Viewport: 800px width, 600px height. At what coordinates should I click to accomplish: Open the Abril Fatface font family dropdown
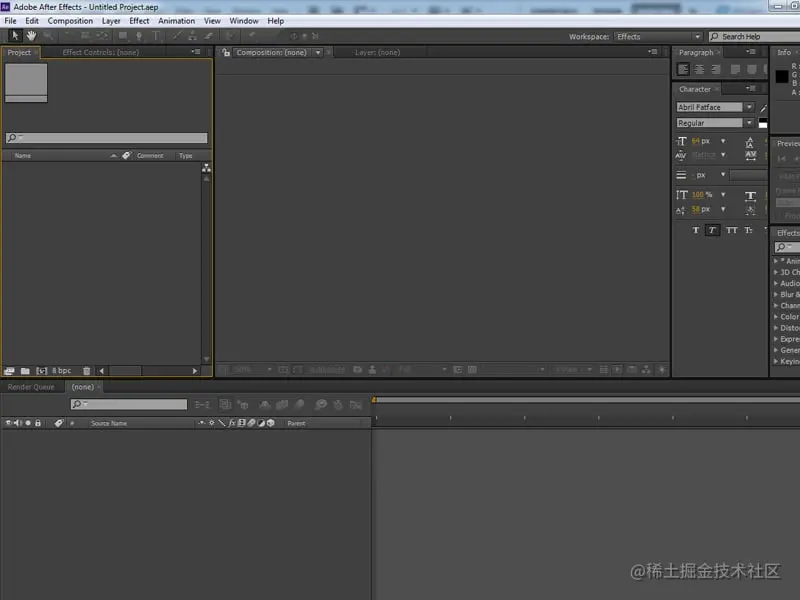point(749,107)
